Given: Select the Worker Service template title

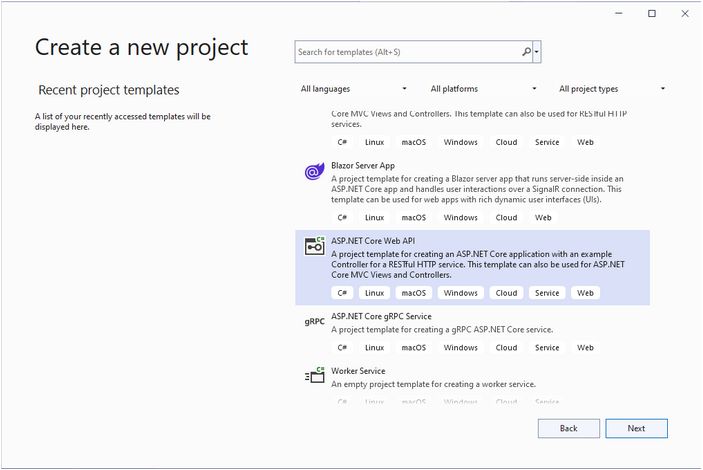Looking at the screenshot, I should click(x=358, y=371).
